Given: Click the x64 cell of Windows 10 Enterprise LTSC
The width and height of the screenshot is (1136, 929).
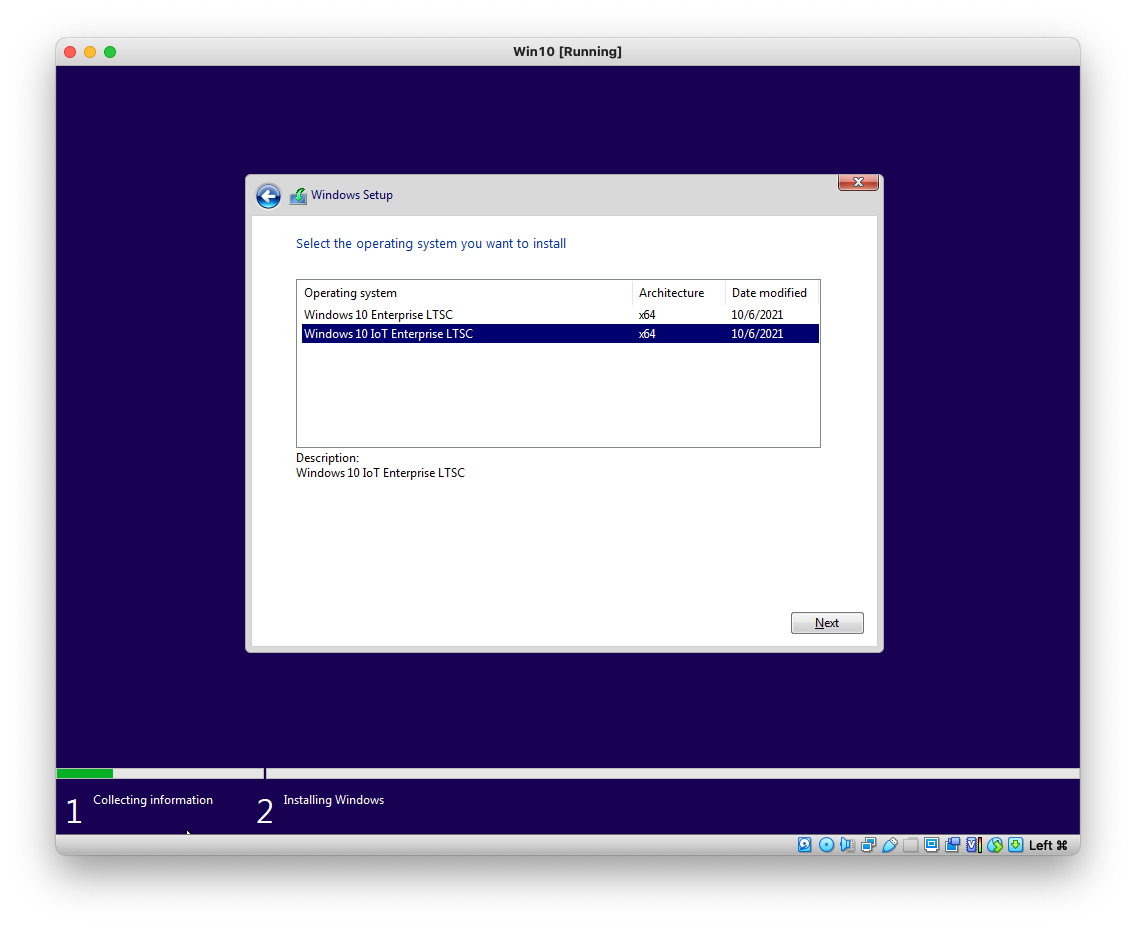Looking at the screenshot, I should point(647,314).
